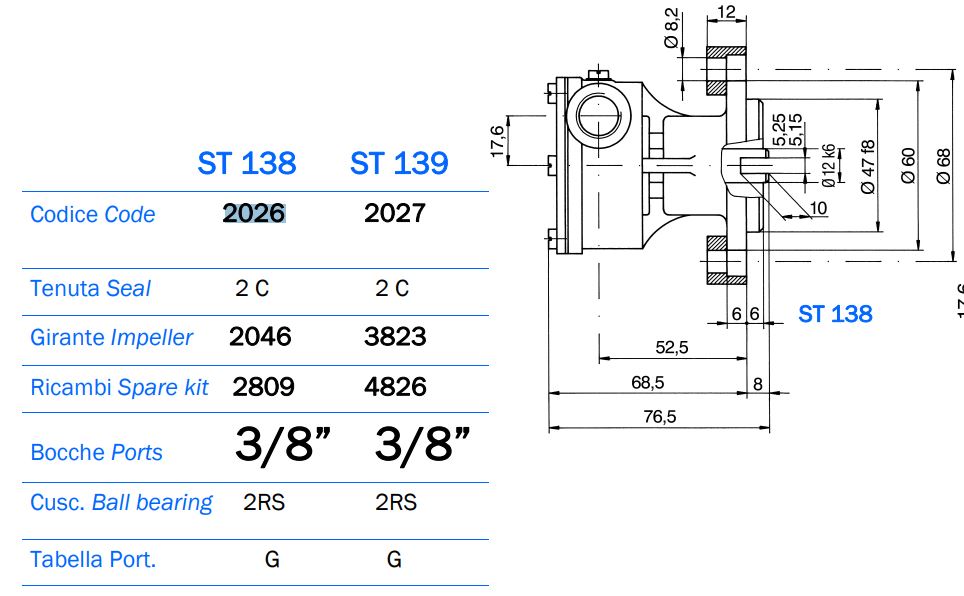964x596 pixels.
Task: Click the Ø 68 dimension label
Action: coord(943,165)
